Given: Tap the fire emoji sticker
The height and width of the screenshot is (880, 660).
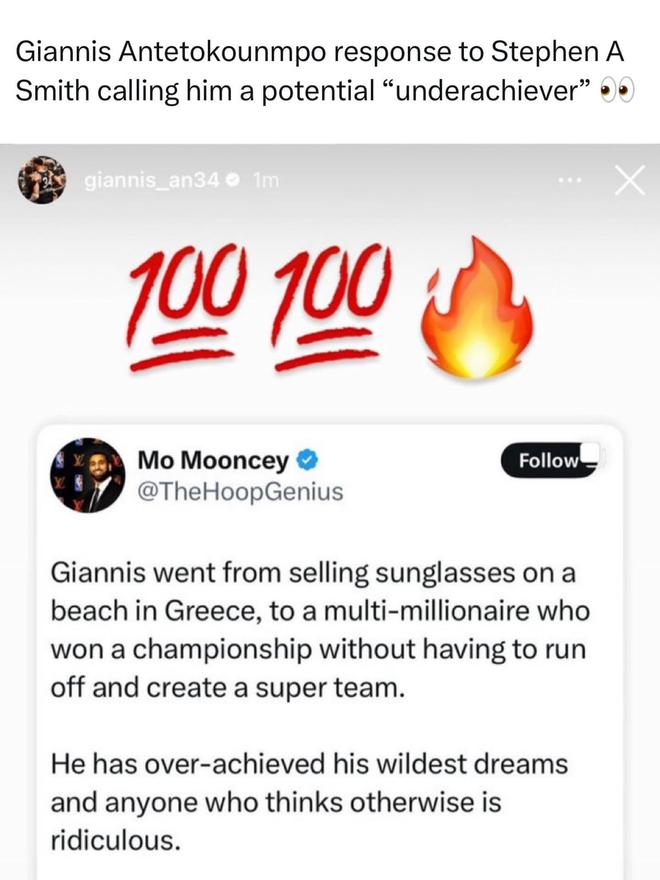Looking at the screenshot, I should point(475,305).
